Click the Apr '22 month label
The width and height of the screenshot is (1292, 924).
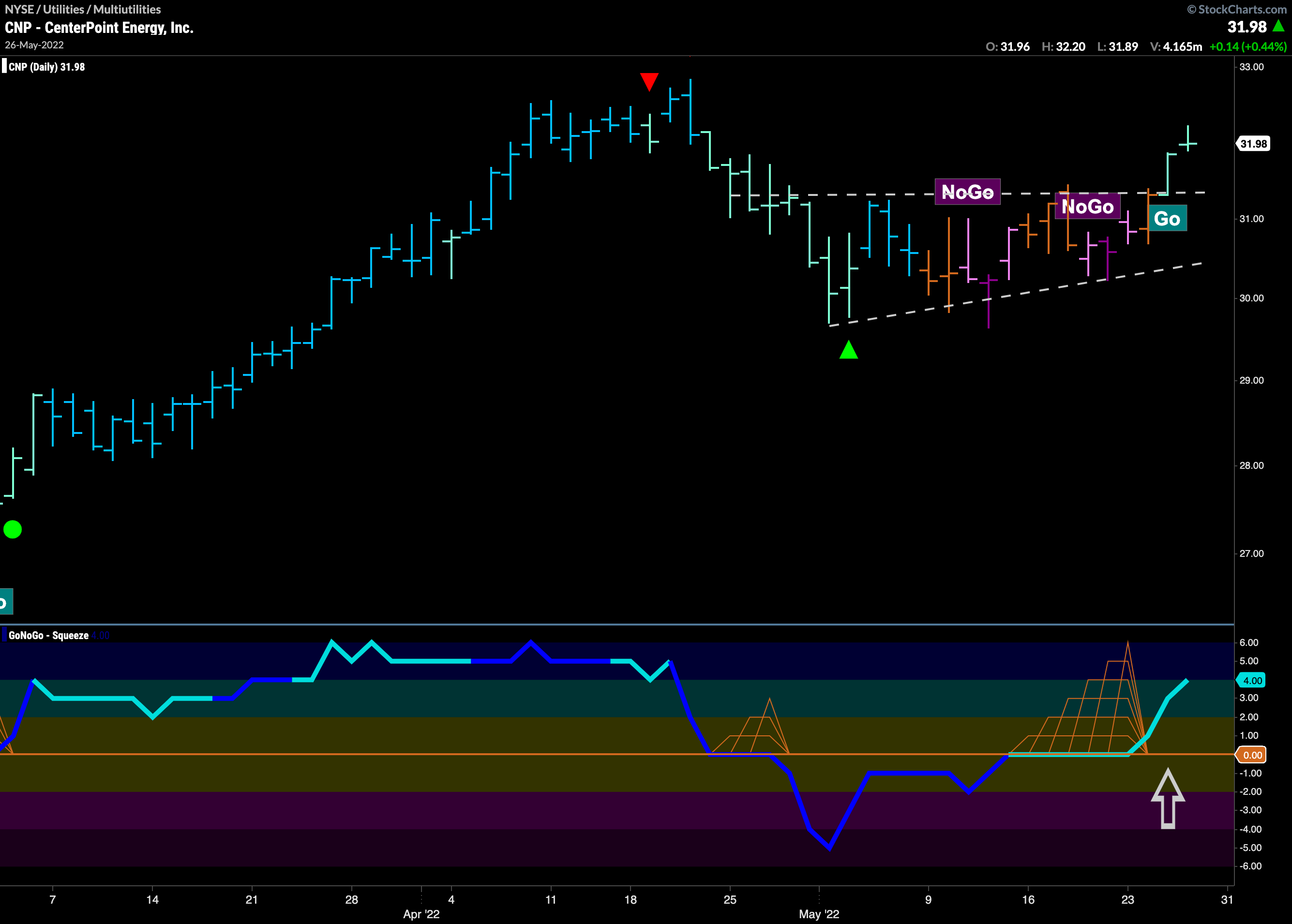[x=421, y=914]
